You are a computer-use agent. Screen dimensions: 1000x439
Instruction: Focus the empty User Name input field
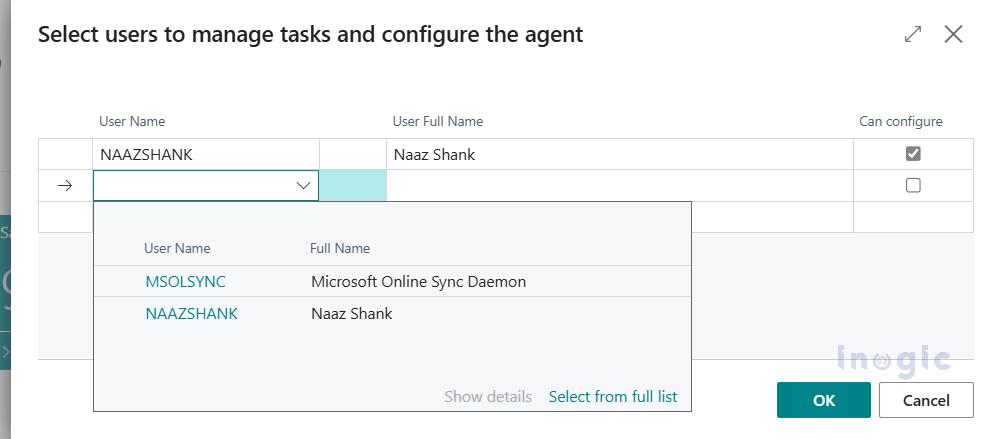195,185
